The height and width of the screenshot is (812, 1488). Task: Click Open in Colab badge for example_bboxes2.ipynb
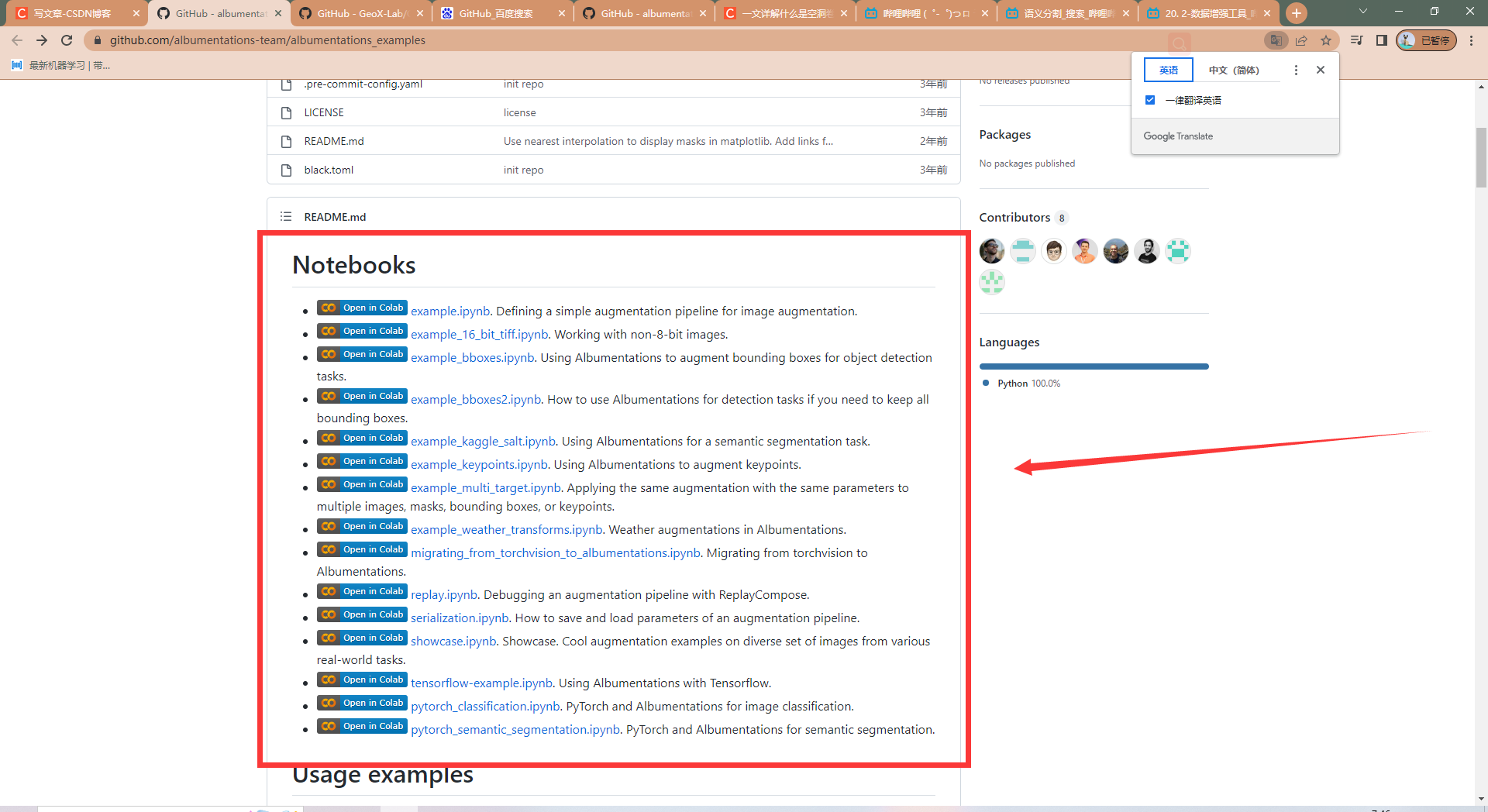click(362, 396)
